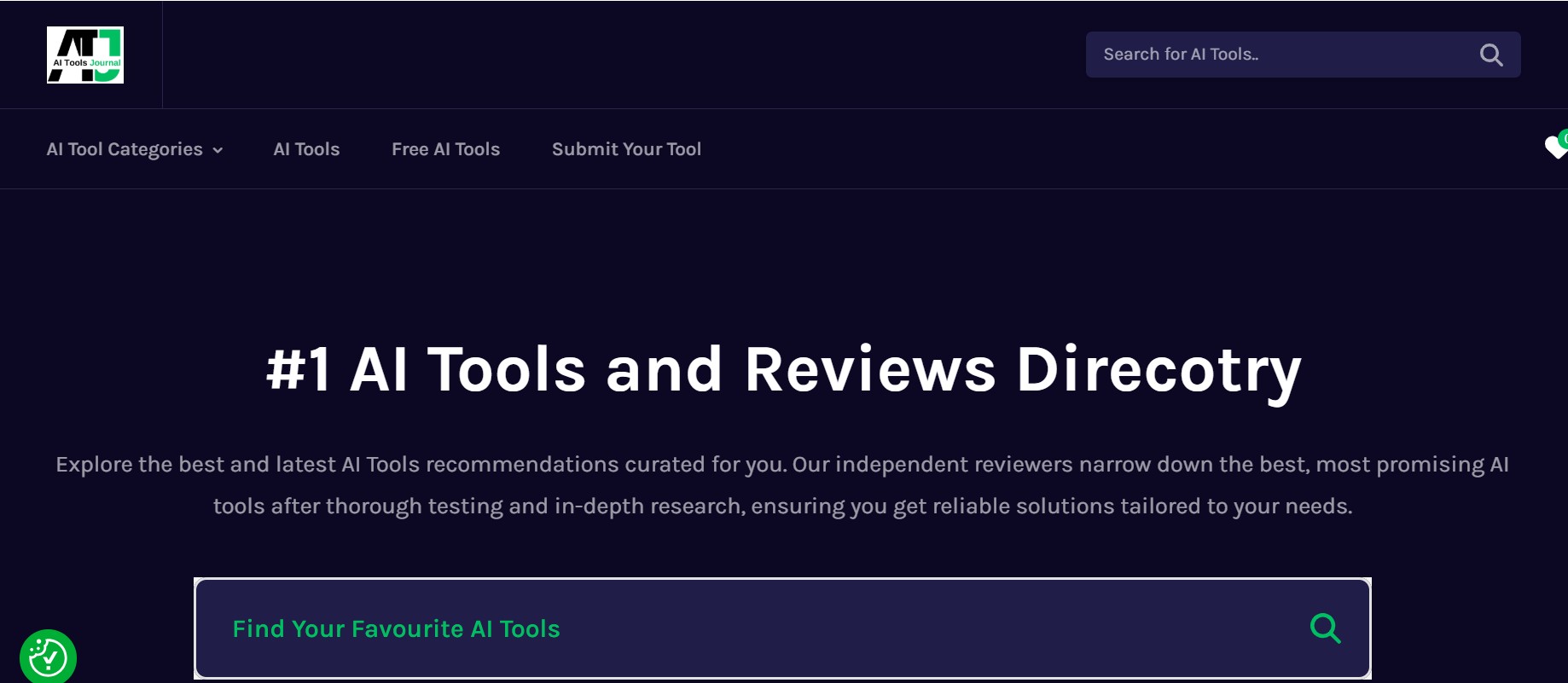Screen dimensions: 1568x683
Task: Click the header search magnifier icon
Action: coord(1491,55)
